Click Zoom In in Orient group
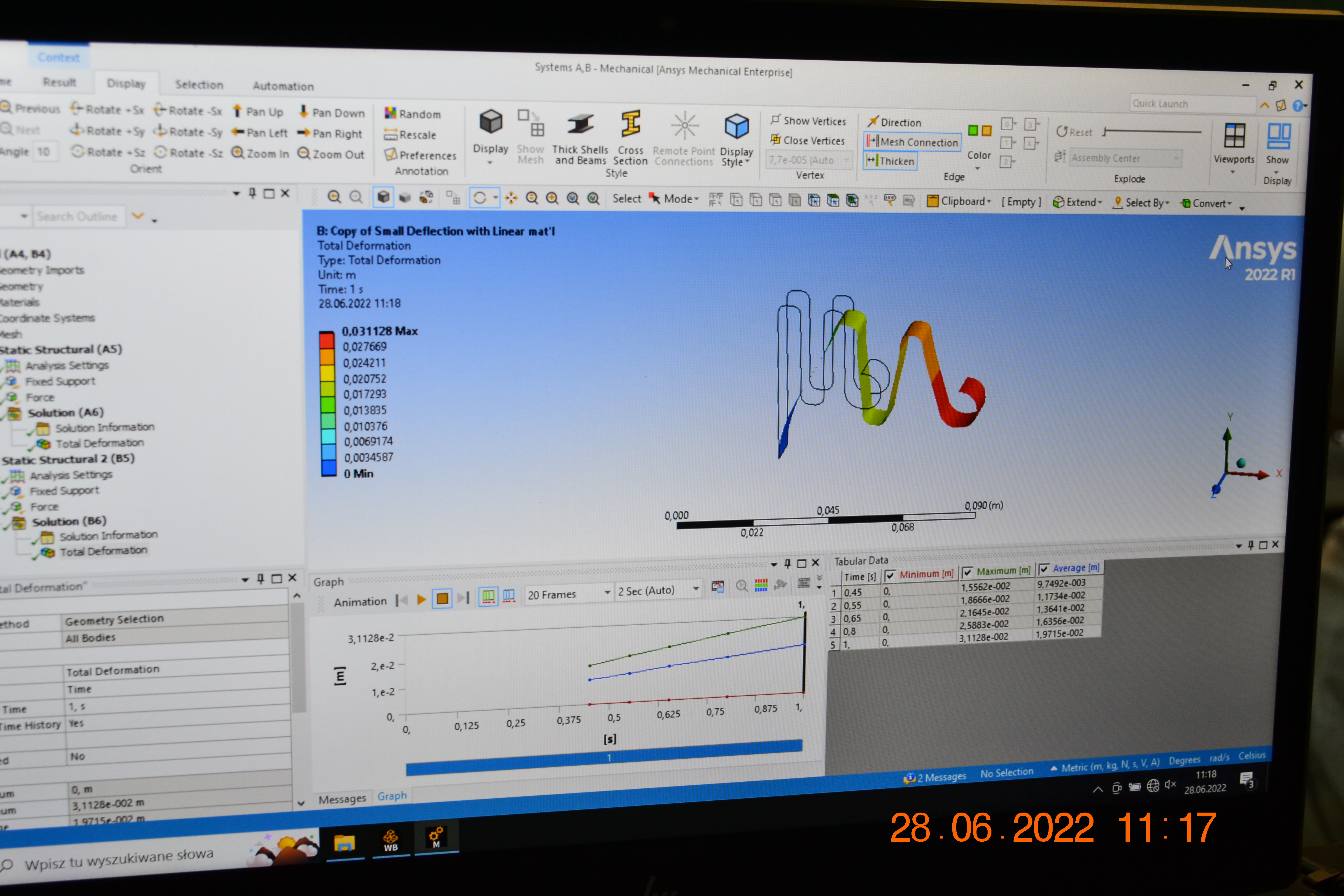Screen dimensions: 1344x896 pos(260,153)
